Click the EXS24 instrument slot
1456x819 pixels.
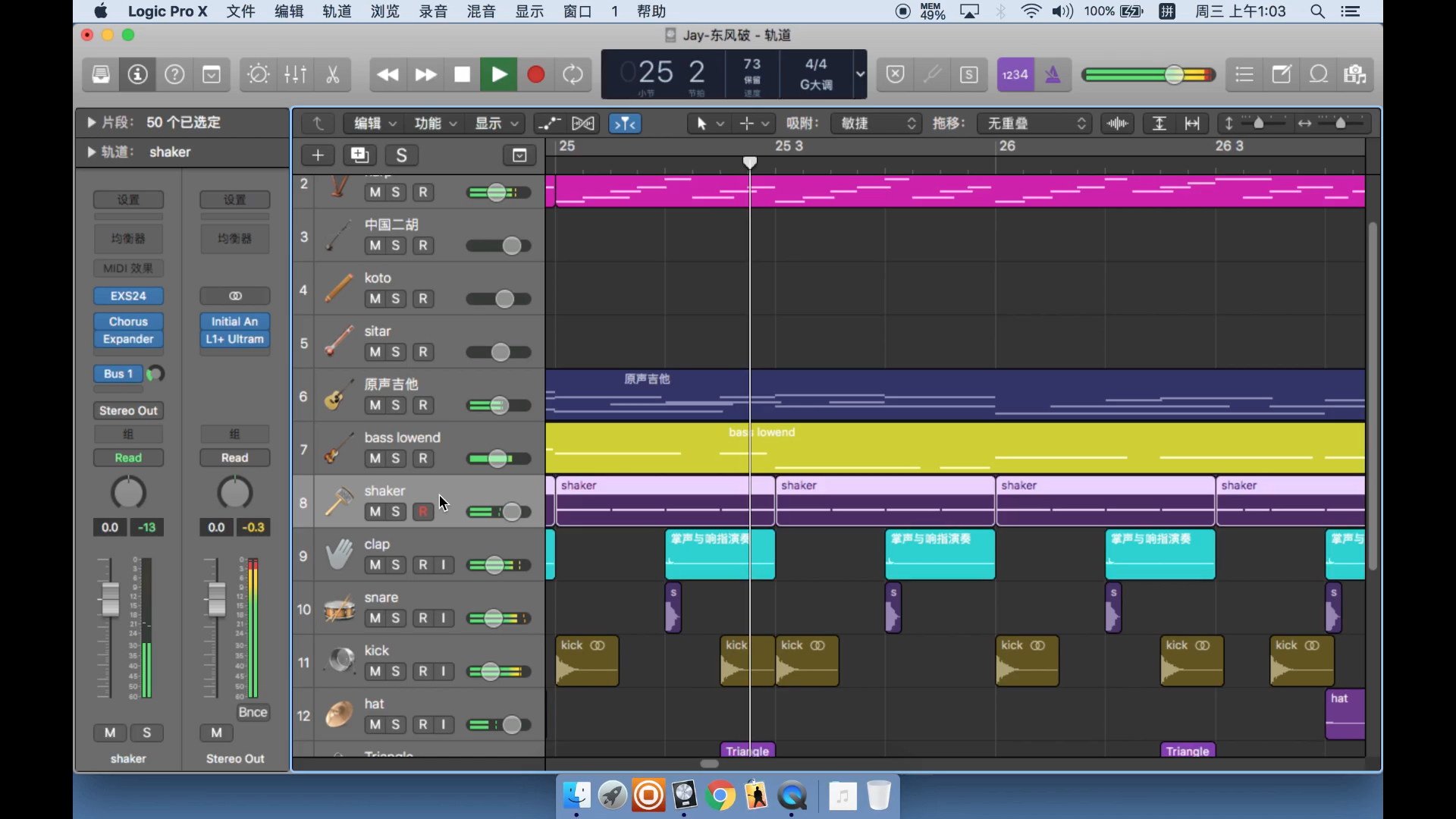(x=128, y=296)
